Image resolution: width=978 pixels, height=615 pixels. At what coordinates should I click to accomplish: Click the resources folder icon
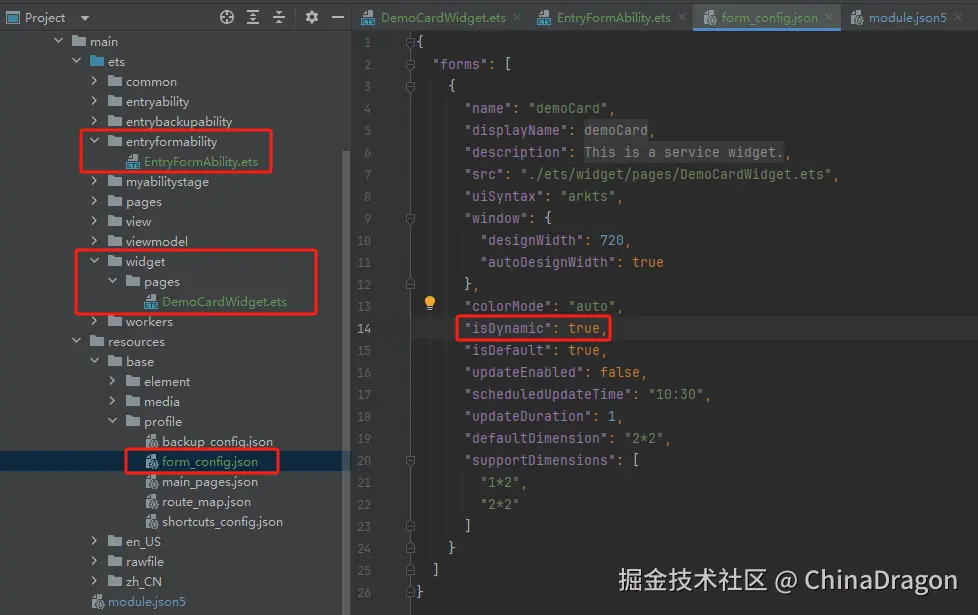(x=97, y=341)
